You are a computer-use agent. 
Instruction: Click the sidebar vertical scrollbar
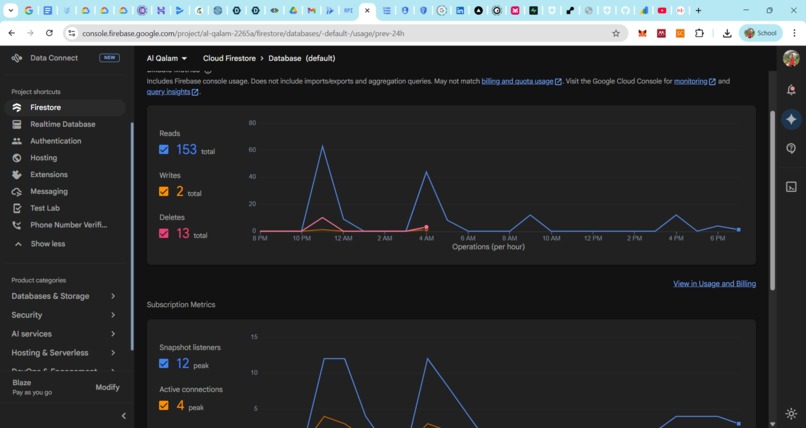tap(132, 236)
